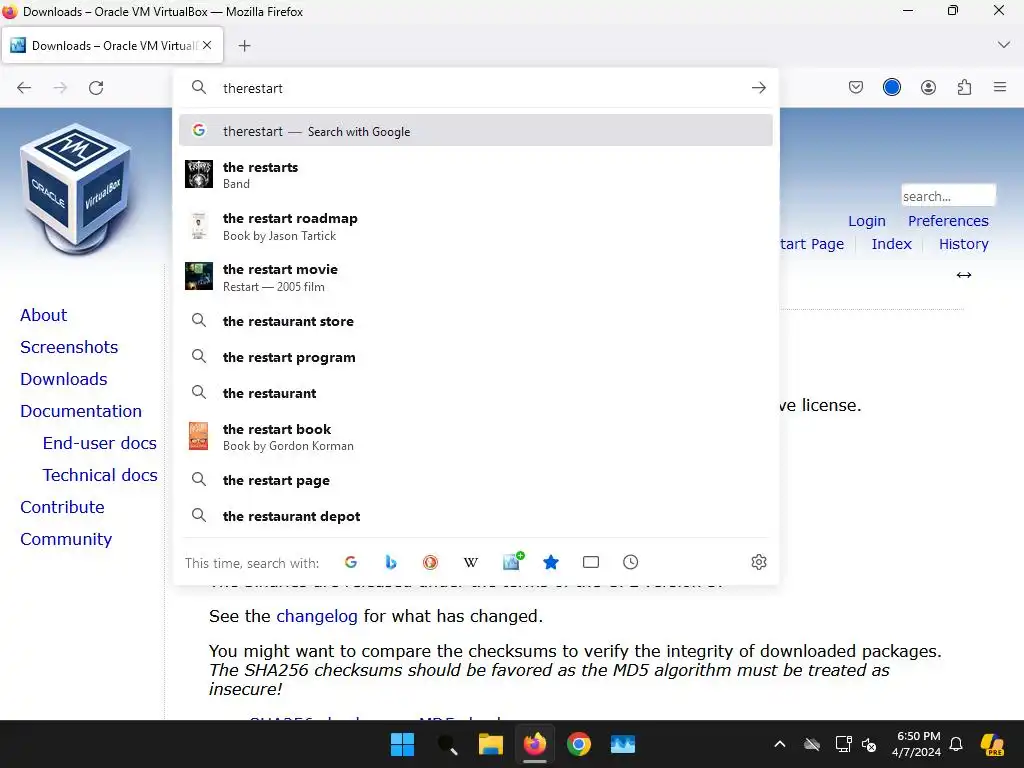Open the Extensions puzzle-piece menu
The image size is (1024, 768).
(964, 88)
